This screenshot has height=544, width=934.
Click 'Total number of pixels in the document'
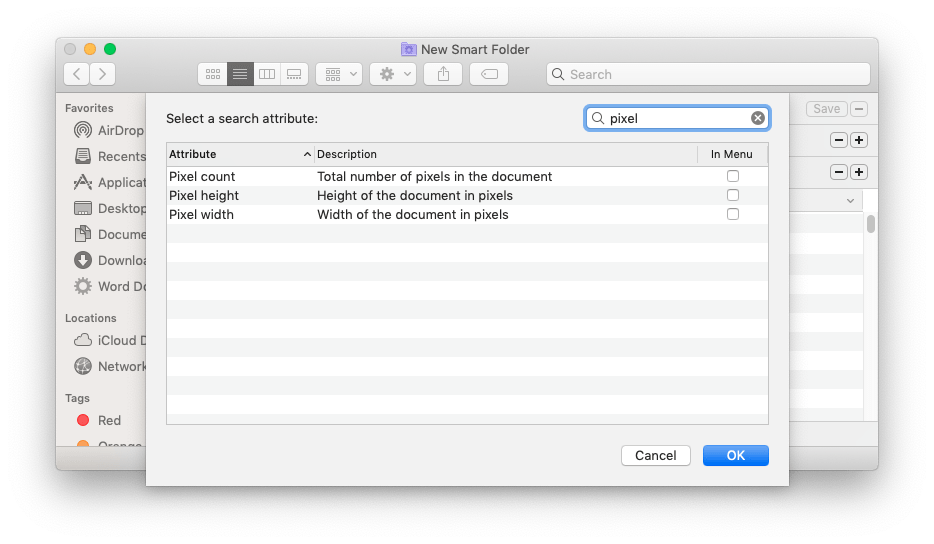pos(434,176)
